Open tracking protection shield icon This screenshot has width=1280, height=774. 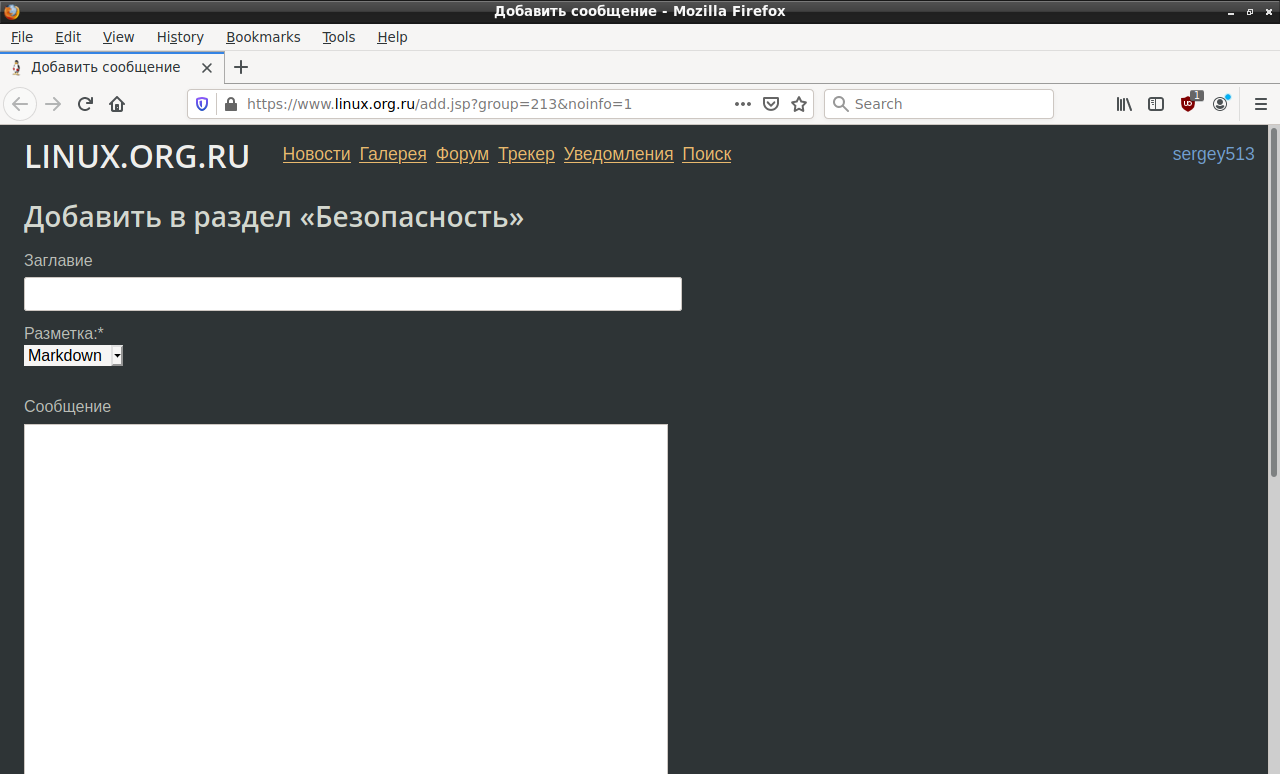(202, 104)
